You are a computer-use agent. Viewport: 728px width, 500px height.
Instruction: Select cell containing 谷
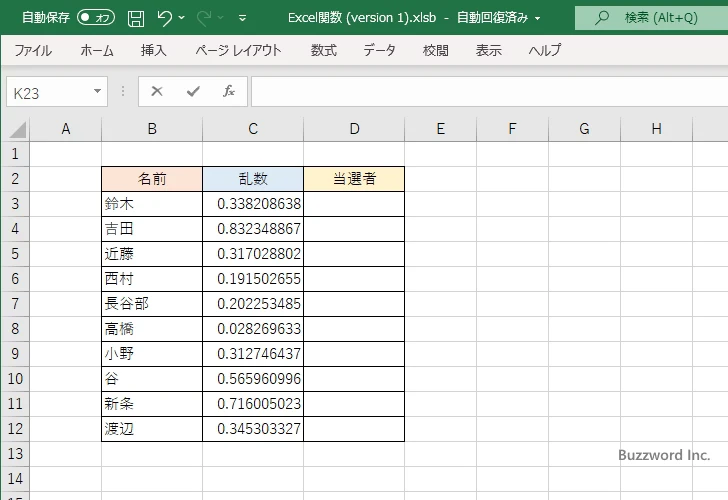152,379
